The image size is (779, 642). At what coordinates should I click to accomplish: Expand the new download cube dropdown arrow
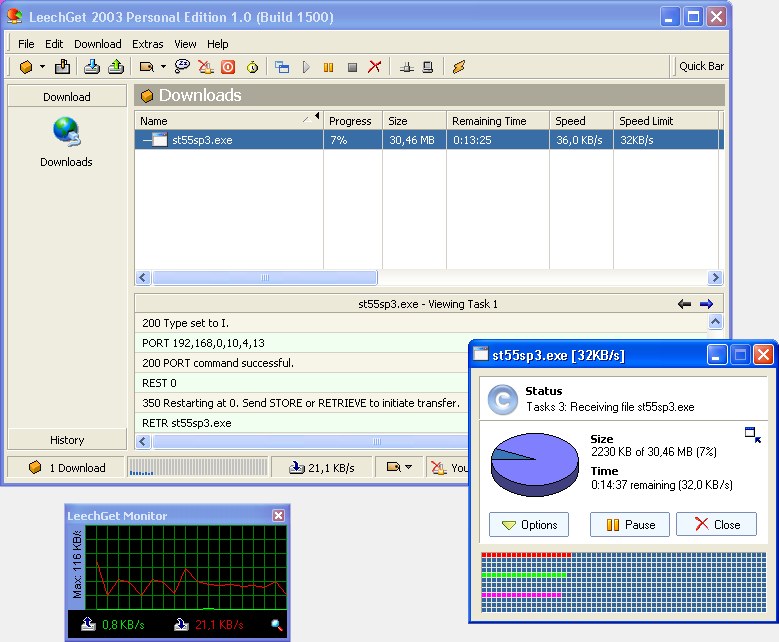tap(42, 67)
